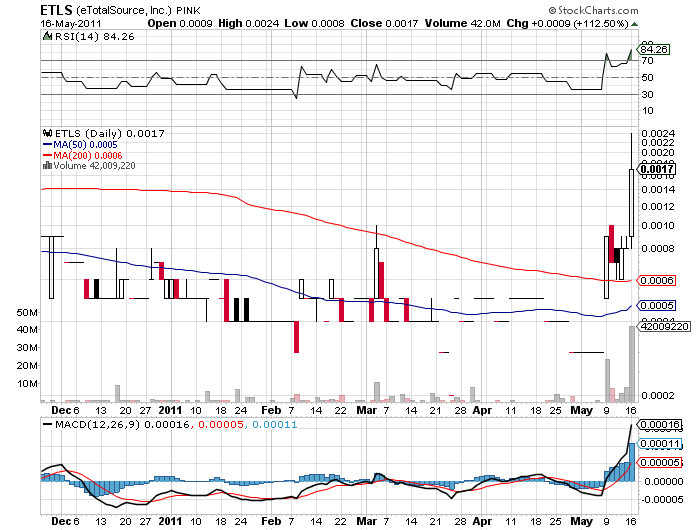This screenshot has height=530, width=700.
Task: Click the 0.0014 price axis label
Action: [x=658, y=190]
